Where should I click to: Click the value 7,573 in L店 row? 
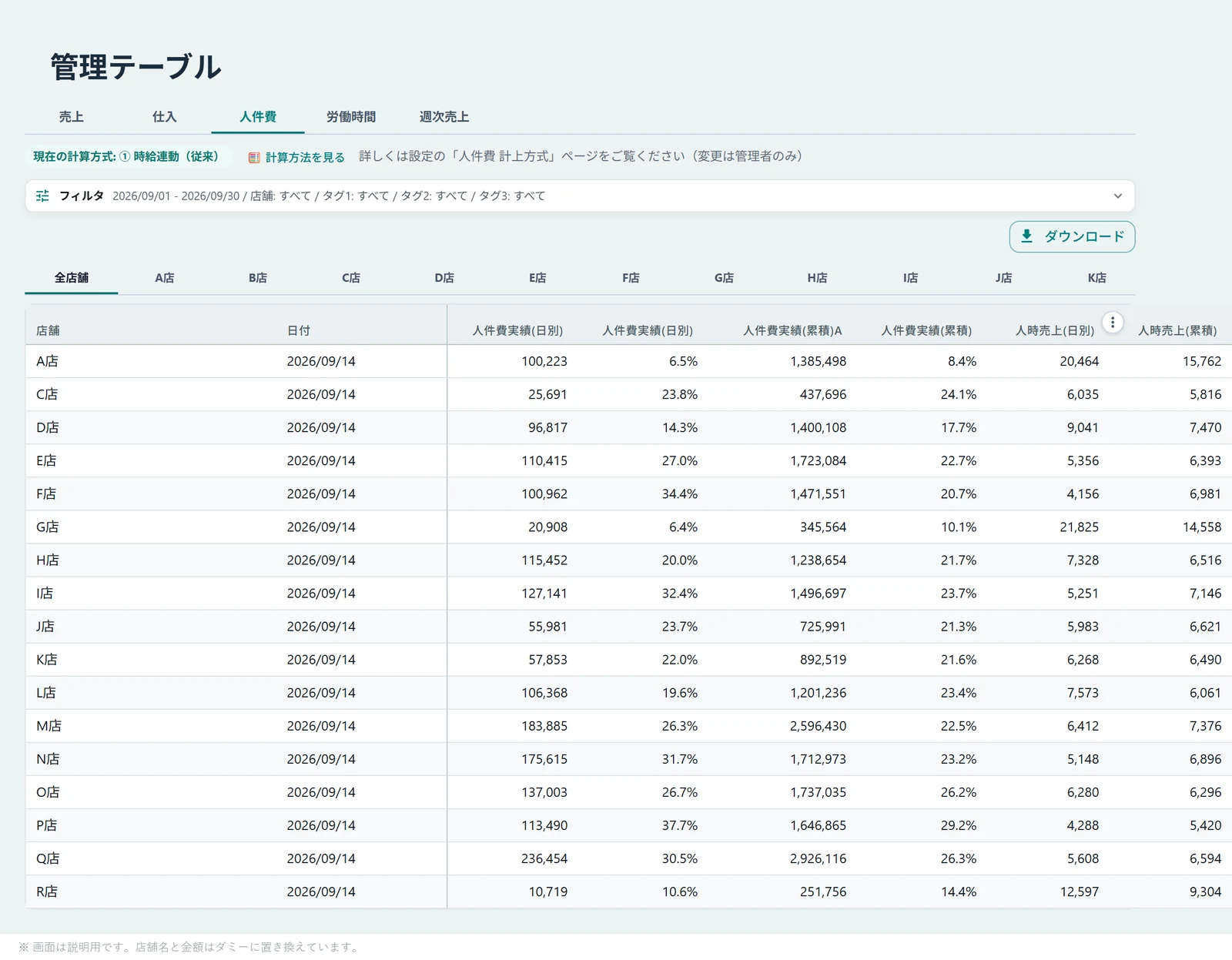(x=1083, y=692)
